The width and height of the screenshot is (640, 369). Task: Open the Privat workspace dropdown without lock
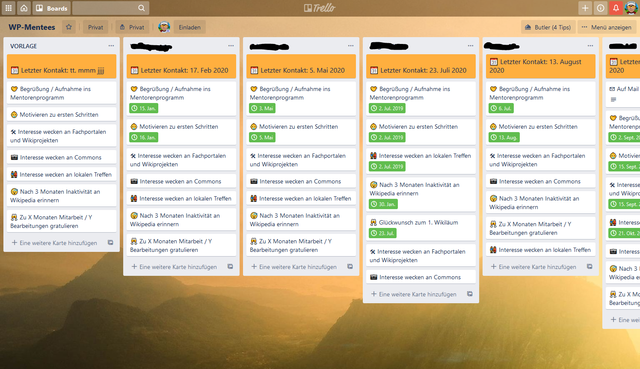tap(96, 27)
